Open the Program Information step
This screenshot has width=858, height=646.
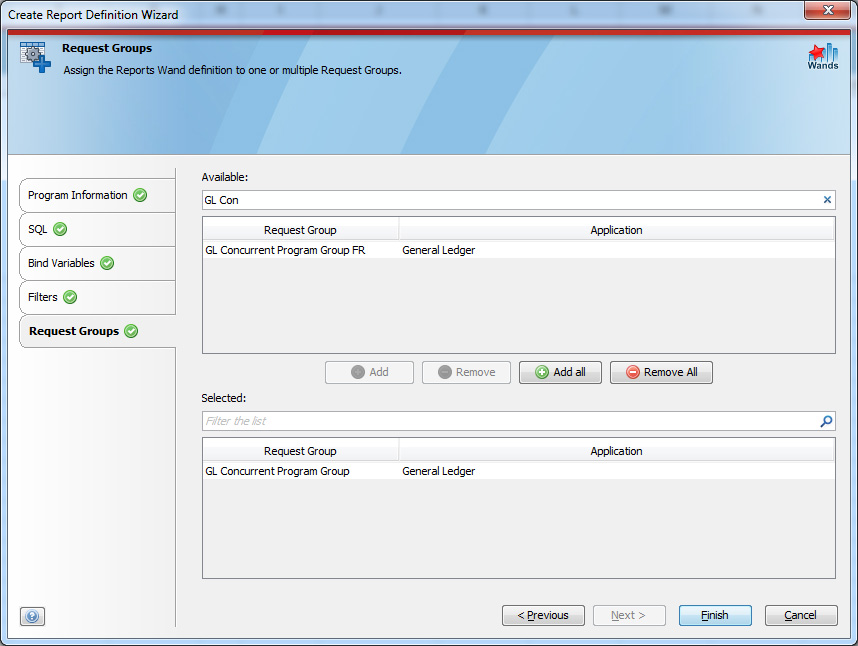coord(97,195)
